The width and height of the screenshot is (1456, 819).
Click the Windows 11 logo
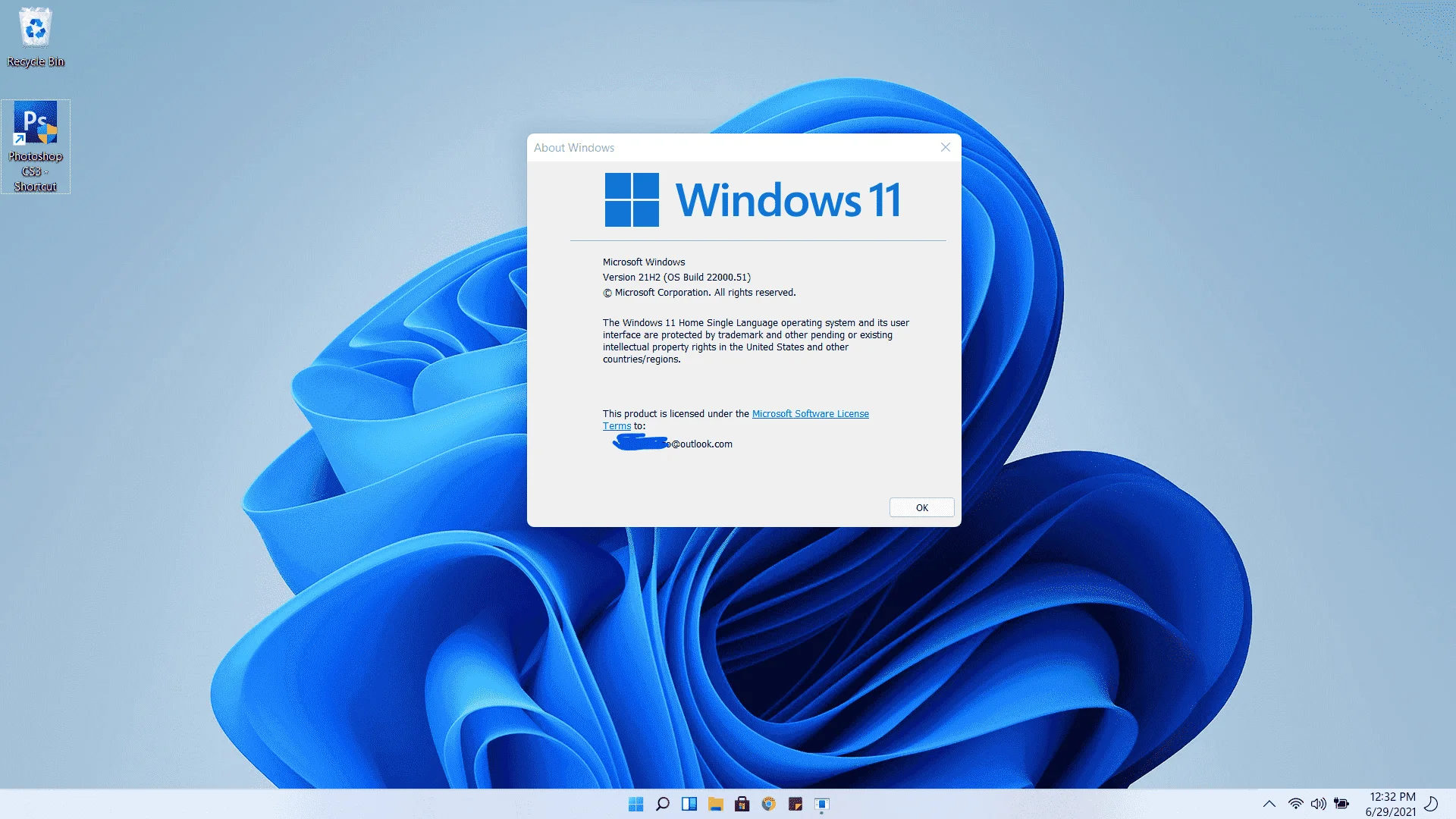pos(752,199)
